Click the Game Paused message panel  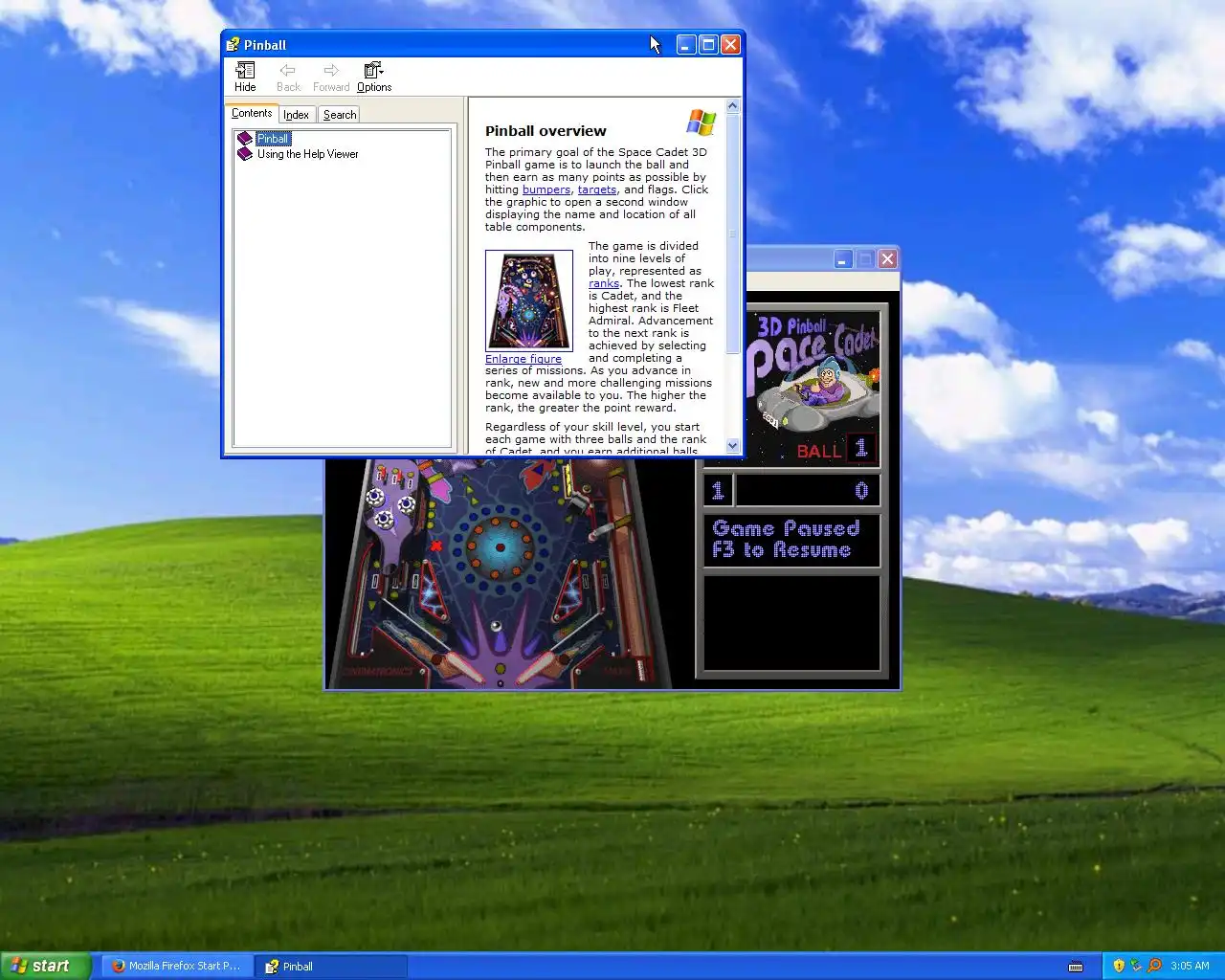coord(791,540)
